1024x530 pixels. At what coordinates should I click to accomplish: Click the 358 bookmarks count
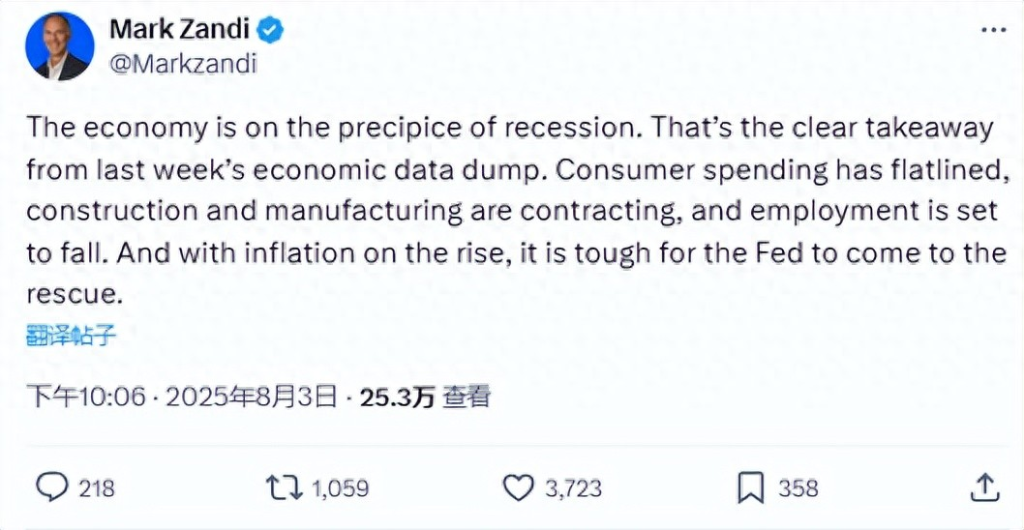pyautogui.click(x=798, y=489)
